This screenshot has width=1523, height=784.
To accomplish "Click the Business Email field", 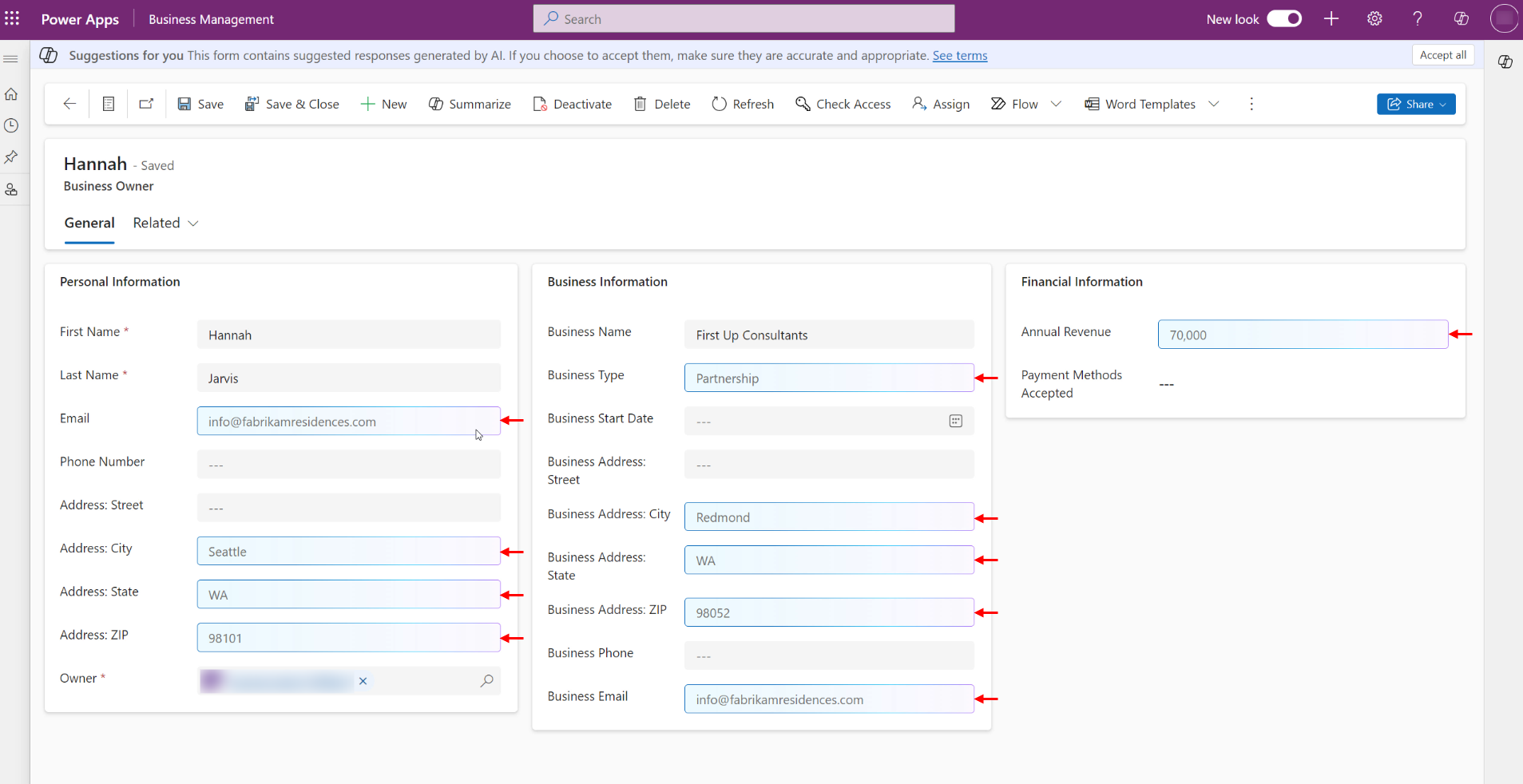I will pos(829,699).
